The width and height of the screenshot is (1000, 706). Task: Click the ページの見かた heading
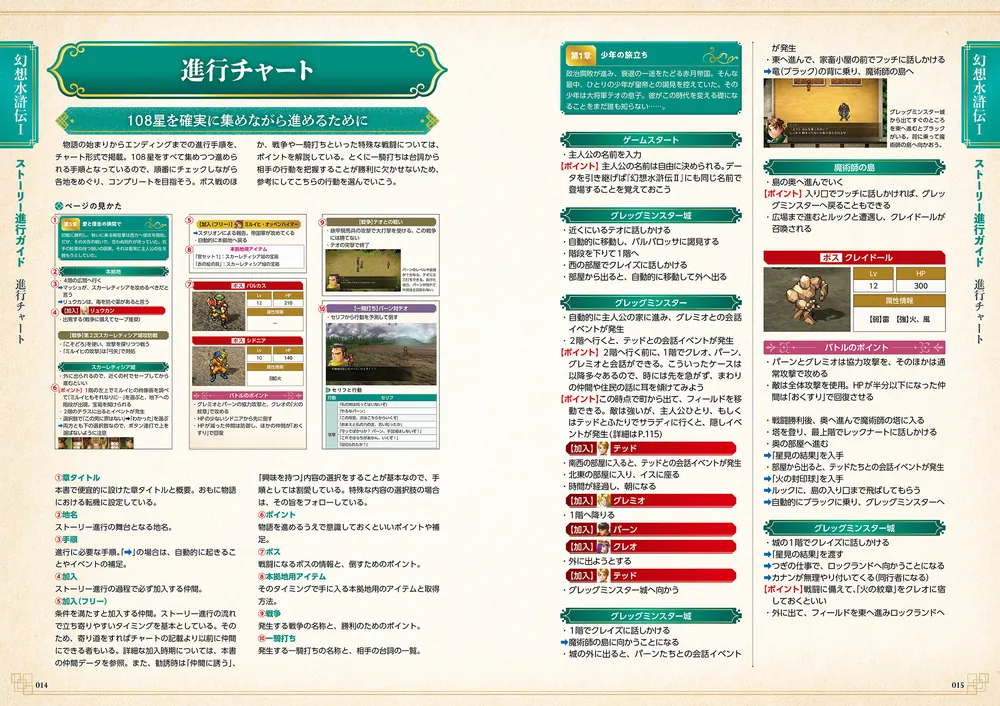click(88, 206)
